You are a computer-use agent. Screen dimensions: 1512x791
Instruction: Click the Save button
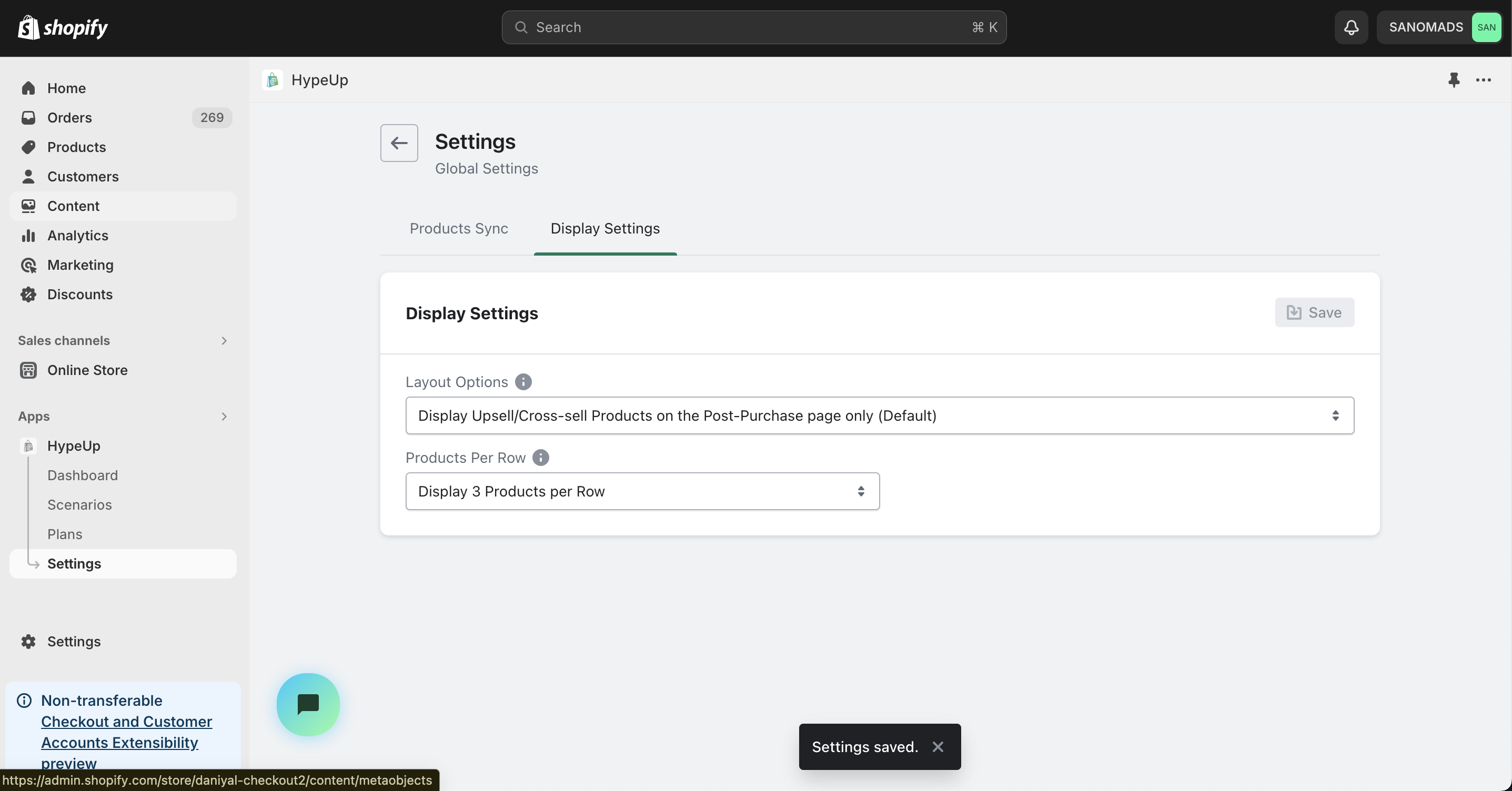pos(1314,312)
